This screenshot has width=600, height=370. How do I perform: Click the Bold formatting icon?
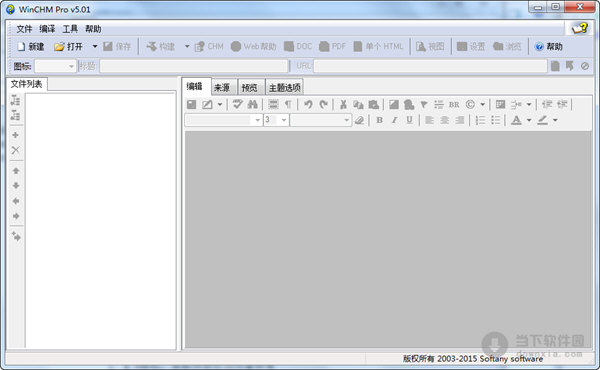(379, 120)
